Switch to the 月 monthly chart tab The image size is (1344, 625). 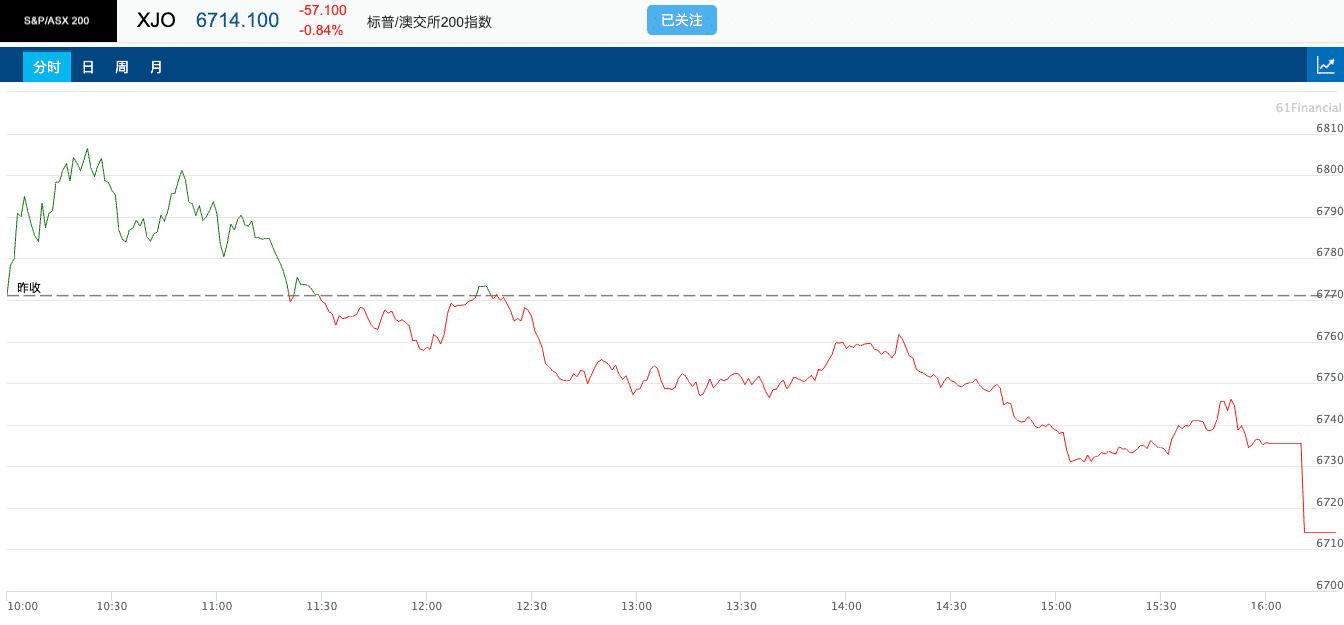pos(156,67)
